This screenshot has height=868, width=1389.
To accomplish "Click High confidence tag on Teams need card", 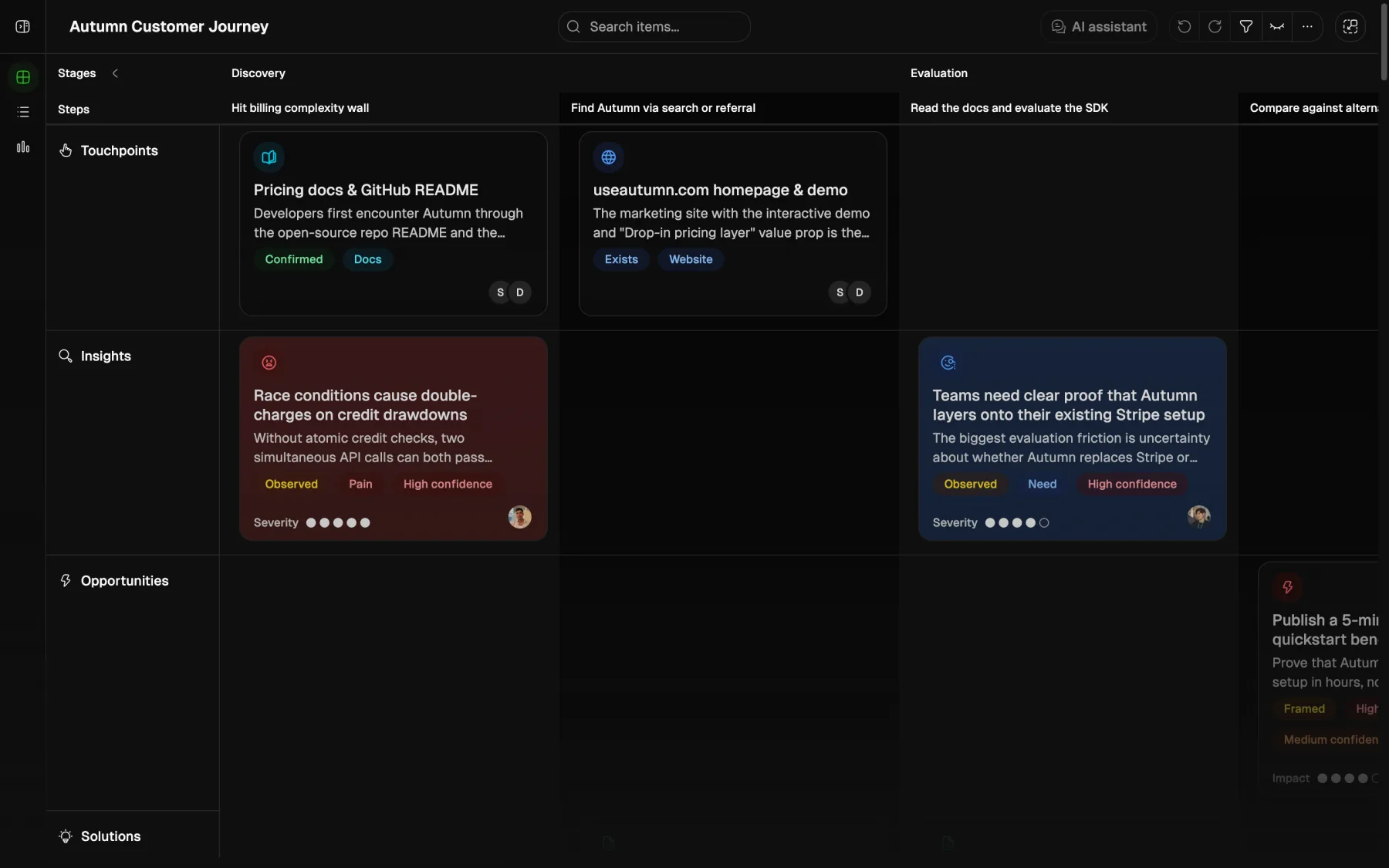I will pos(1132,484).
